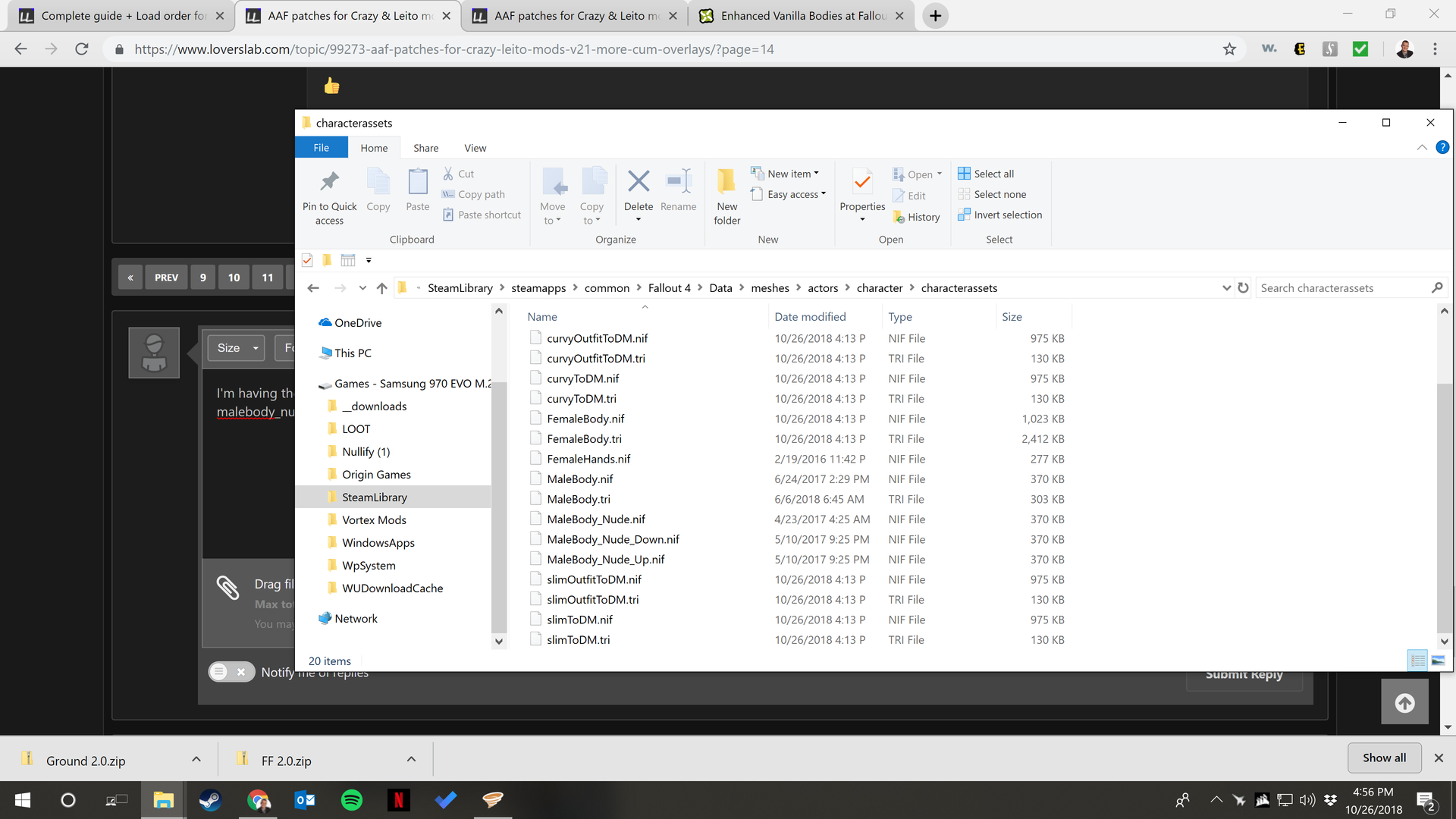
Task: Click forum scroll-to-top arrow button
Action: pos(1404,703)
